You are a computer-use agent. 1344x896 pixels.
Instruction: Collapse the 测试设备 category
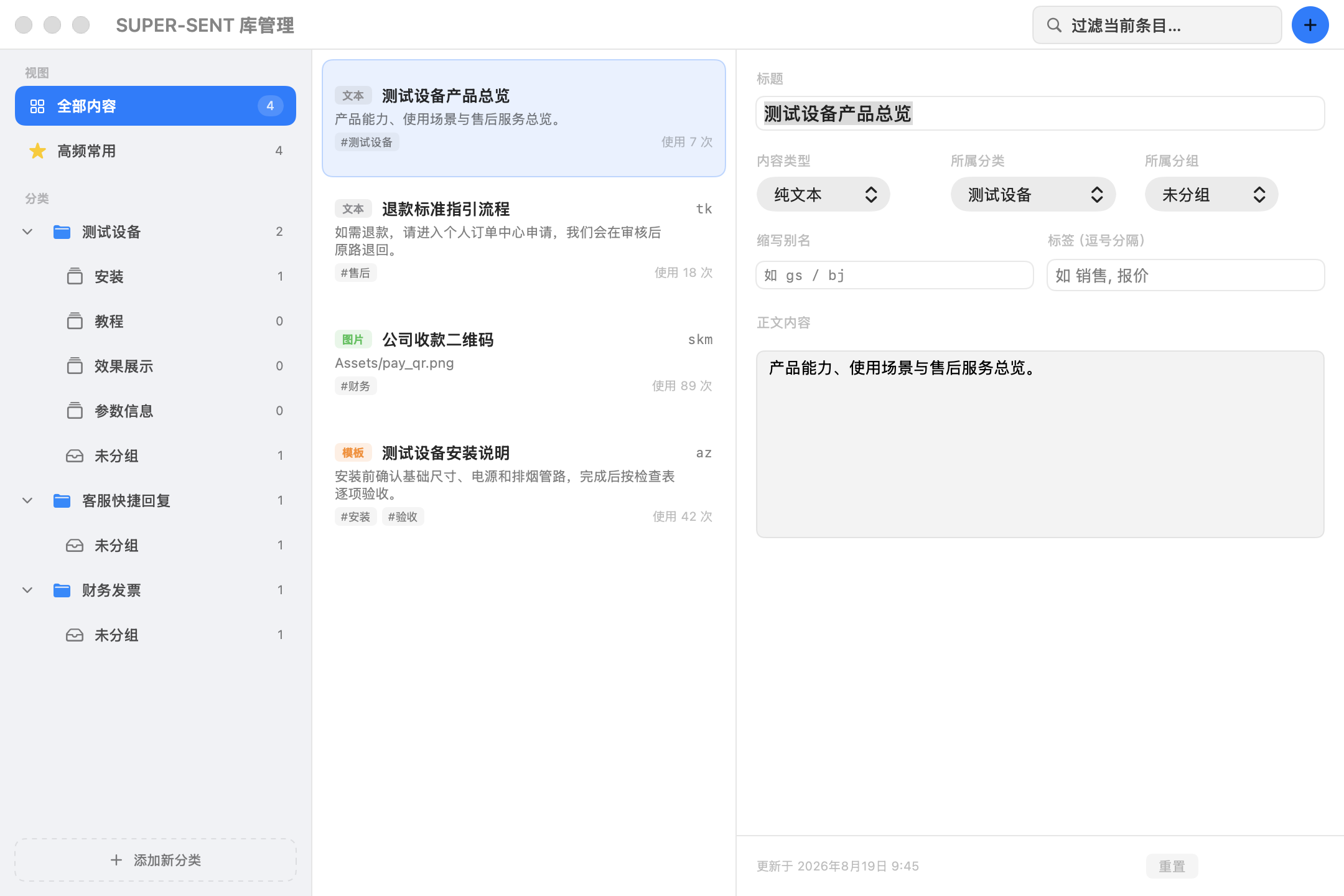[27, 232]
